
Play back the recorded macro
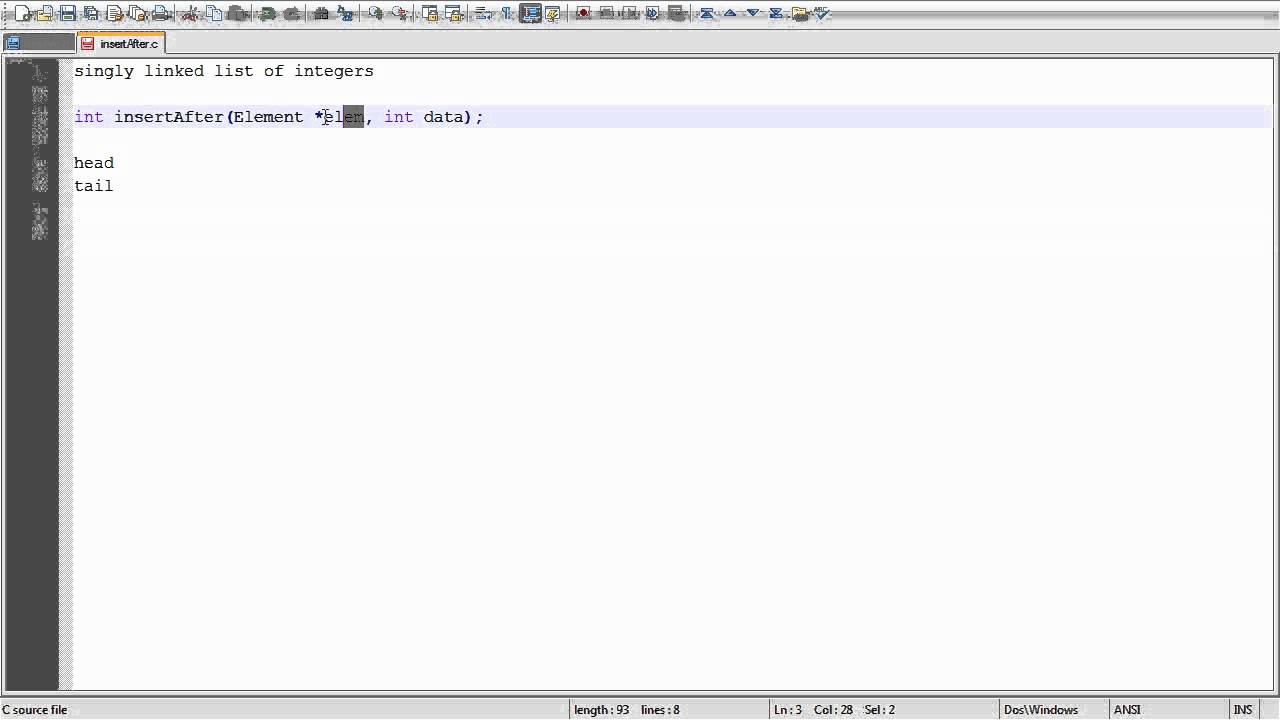629,13
